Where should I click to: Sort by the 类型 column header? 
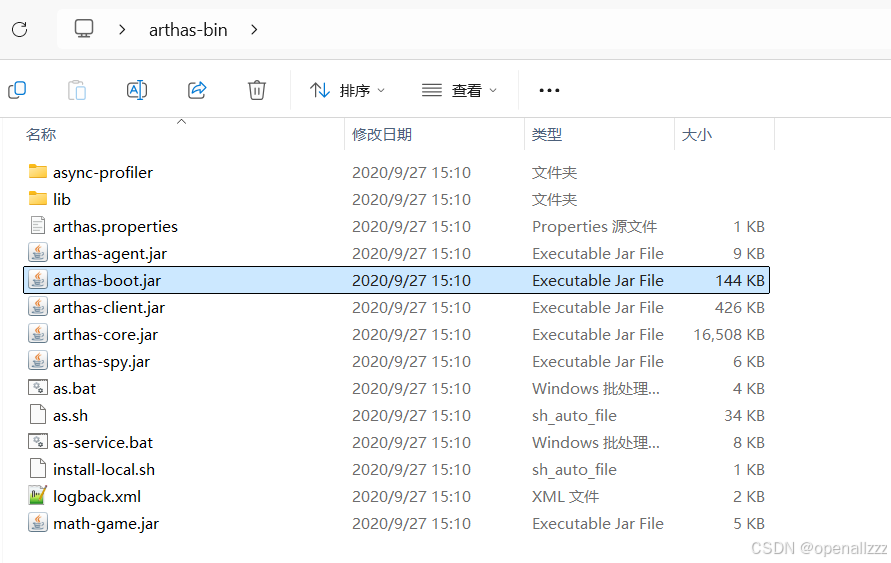coord(547,135)
